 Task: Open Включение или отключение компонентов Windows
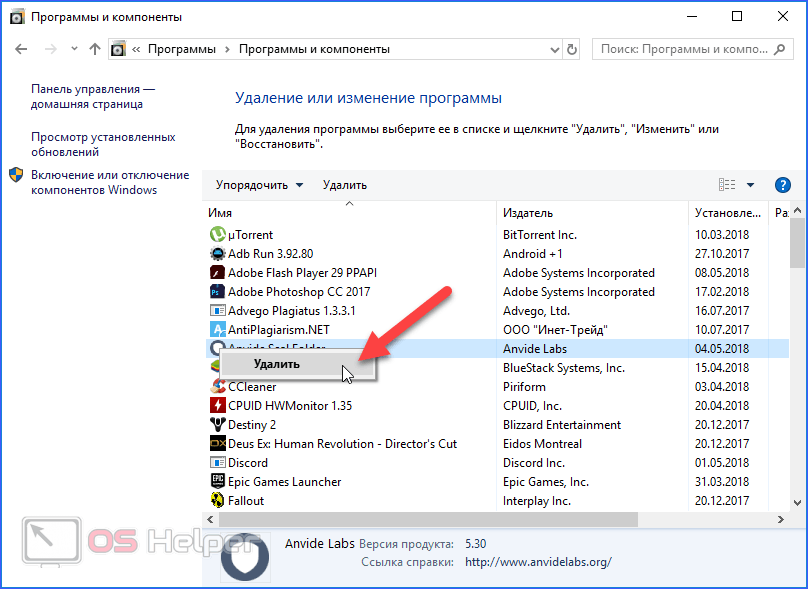pos(110,182)
